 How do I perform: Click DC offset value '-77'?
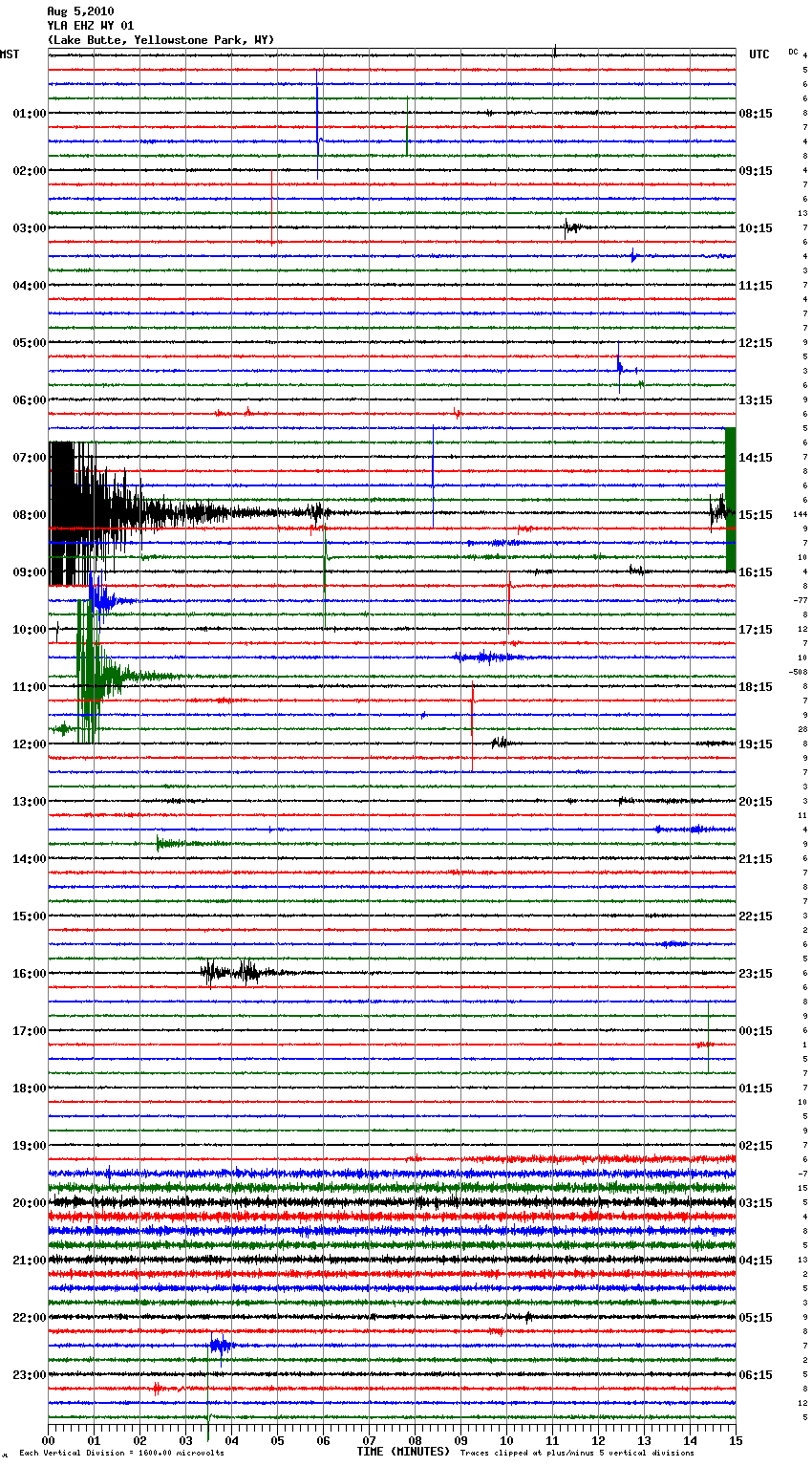[800, 600]
